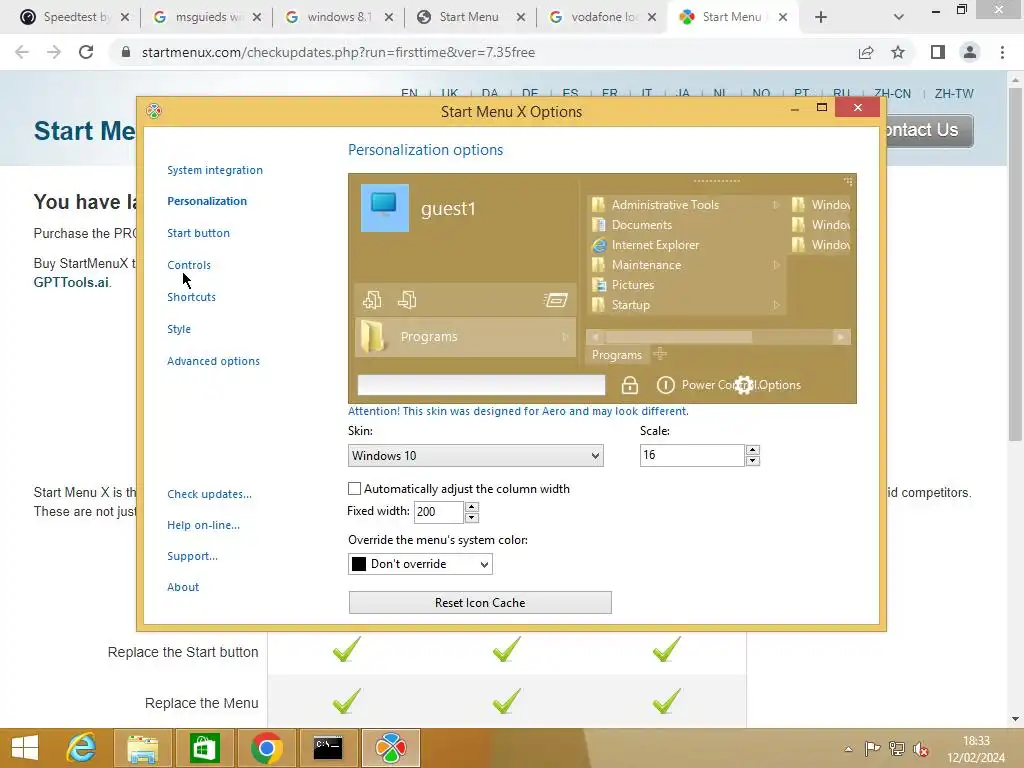
Task: Launch Internet Explorer from taskbar
Action: tap(81, 748)
